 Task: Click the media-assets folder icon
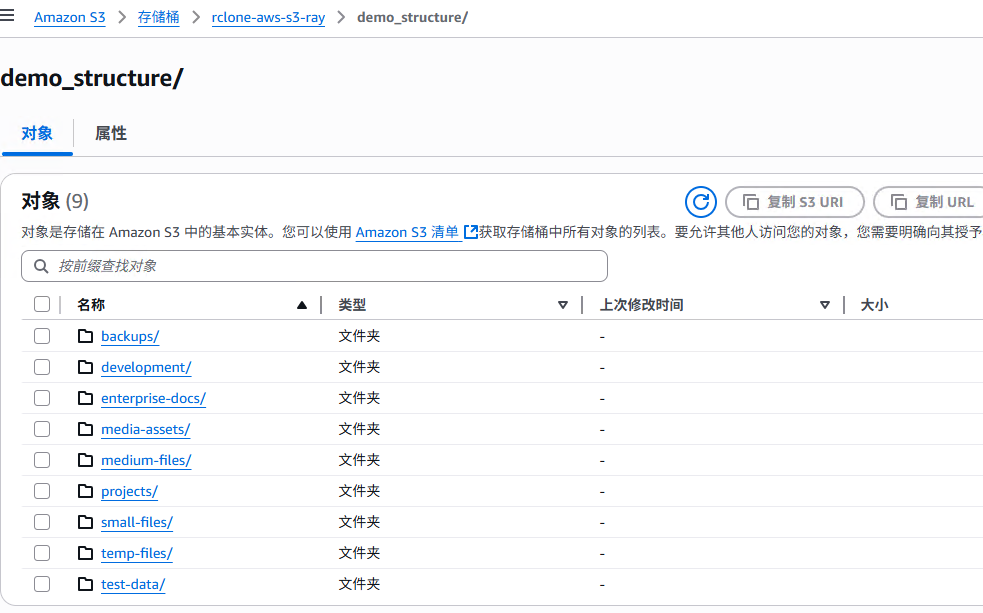85,429
